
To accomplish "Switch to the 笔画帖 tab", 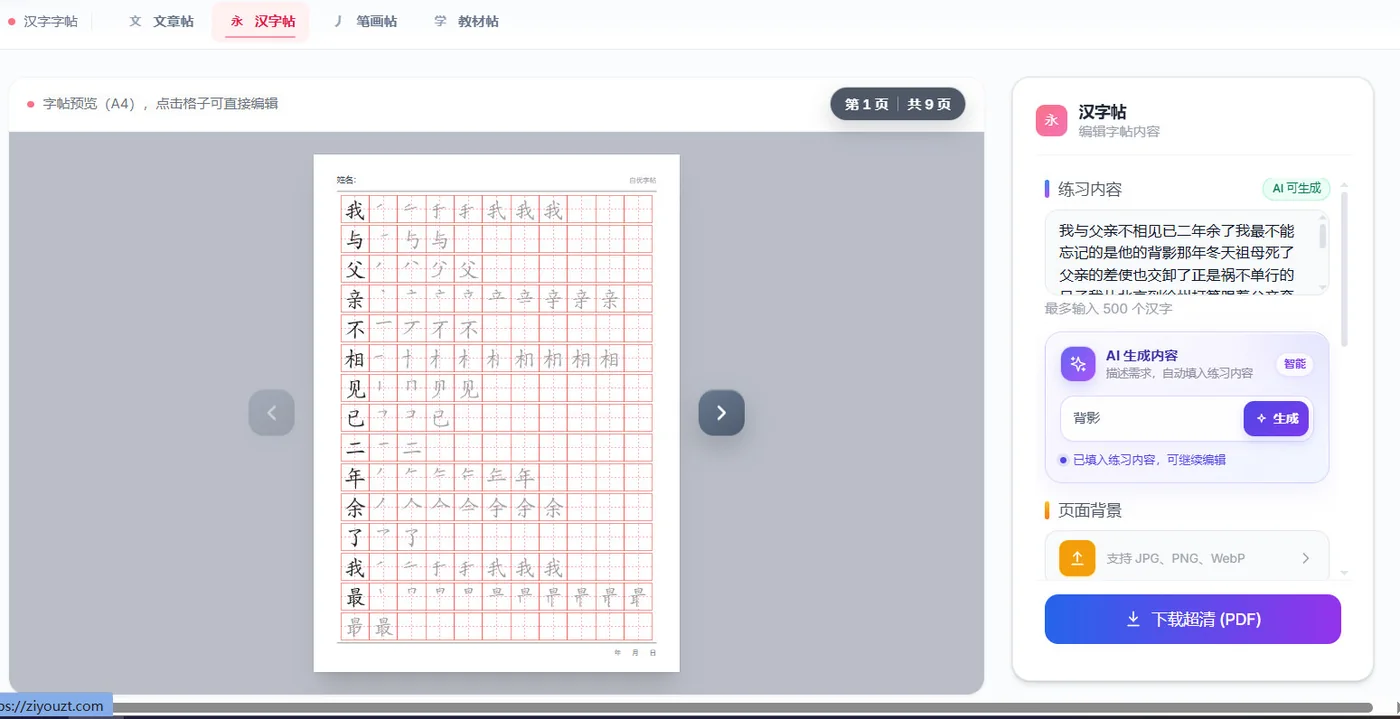I will pos(364,21).
